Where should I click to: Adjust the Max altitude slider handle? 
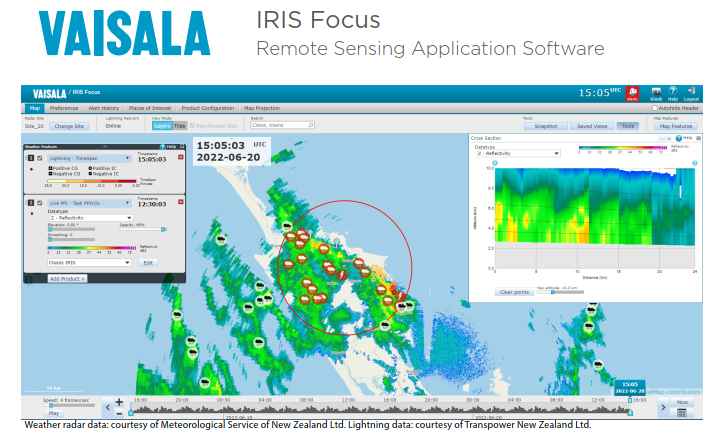tap(552, 292)
